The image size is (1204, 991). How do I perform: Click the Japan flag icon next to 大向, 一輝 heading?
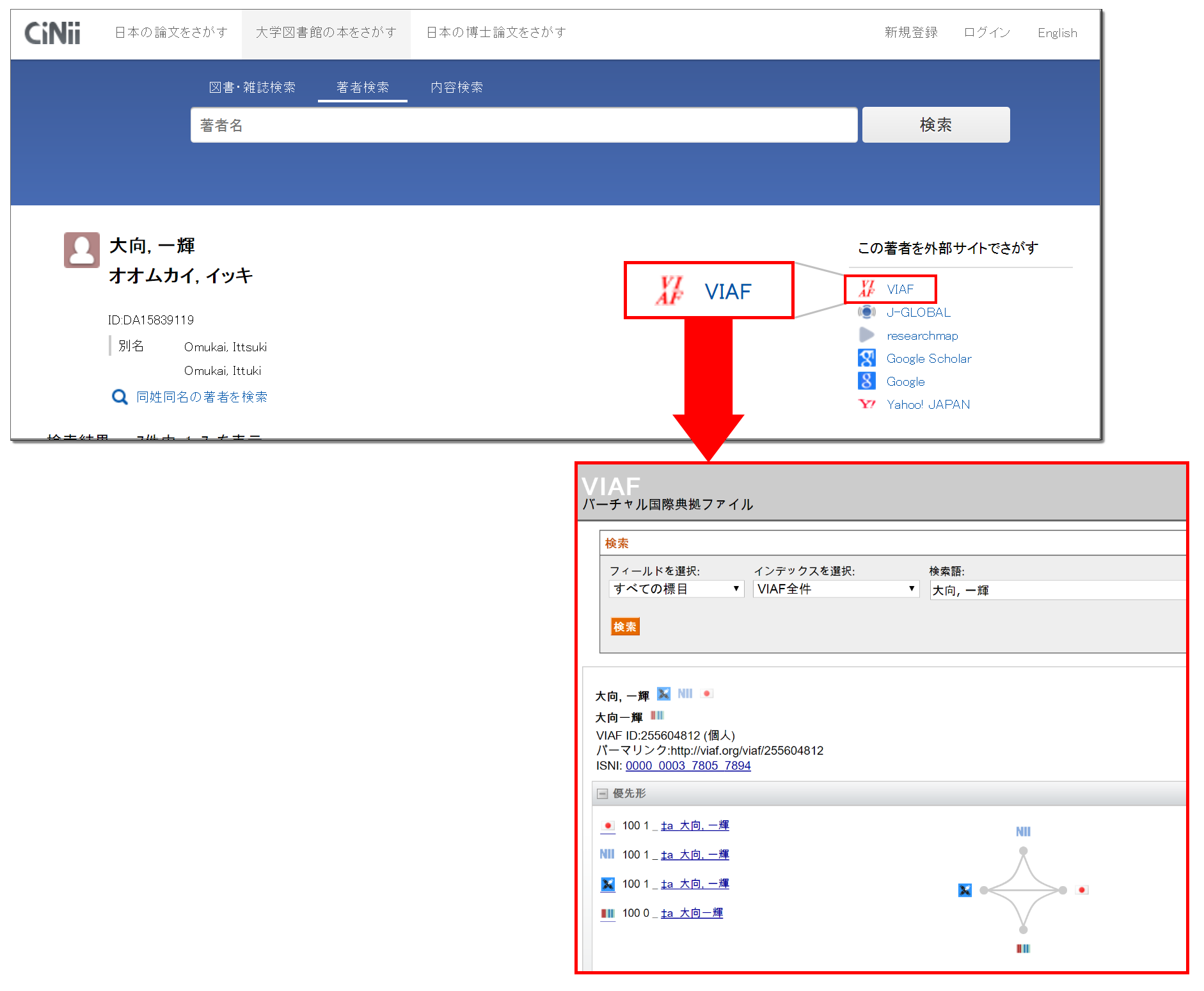pyautogui.click(x=707, y=694)
